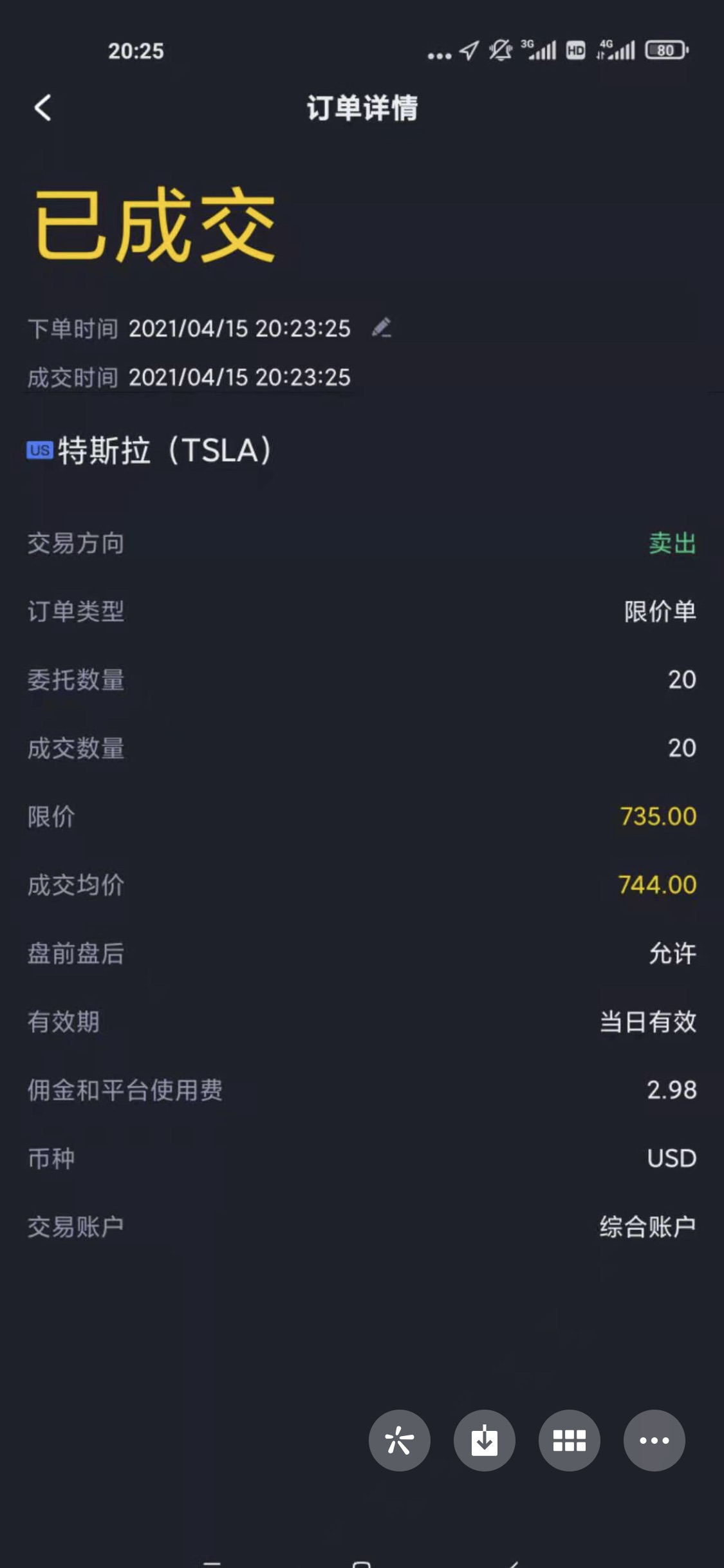This screenshot has height=1568, width=724.
Task: Tap the 当日有效 validity period value
Action: [648, 1022]
